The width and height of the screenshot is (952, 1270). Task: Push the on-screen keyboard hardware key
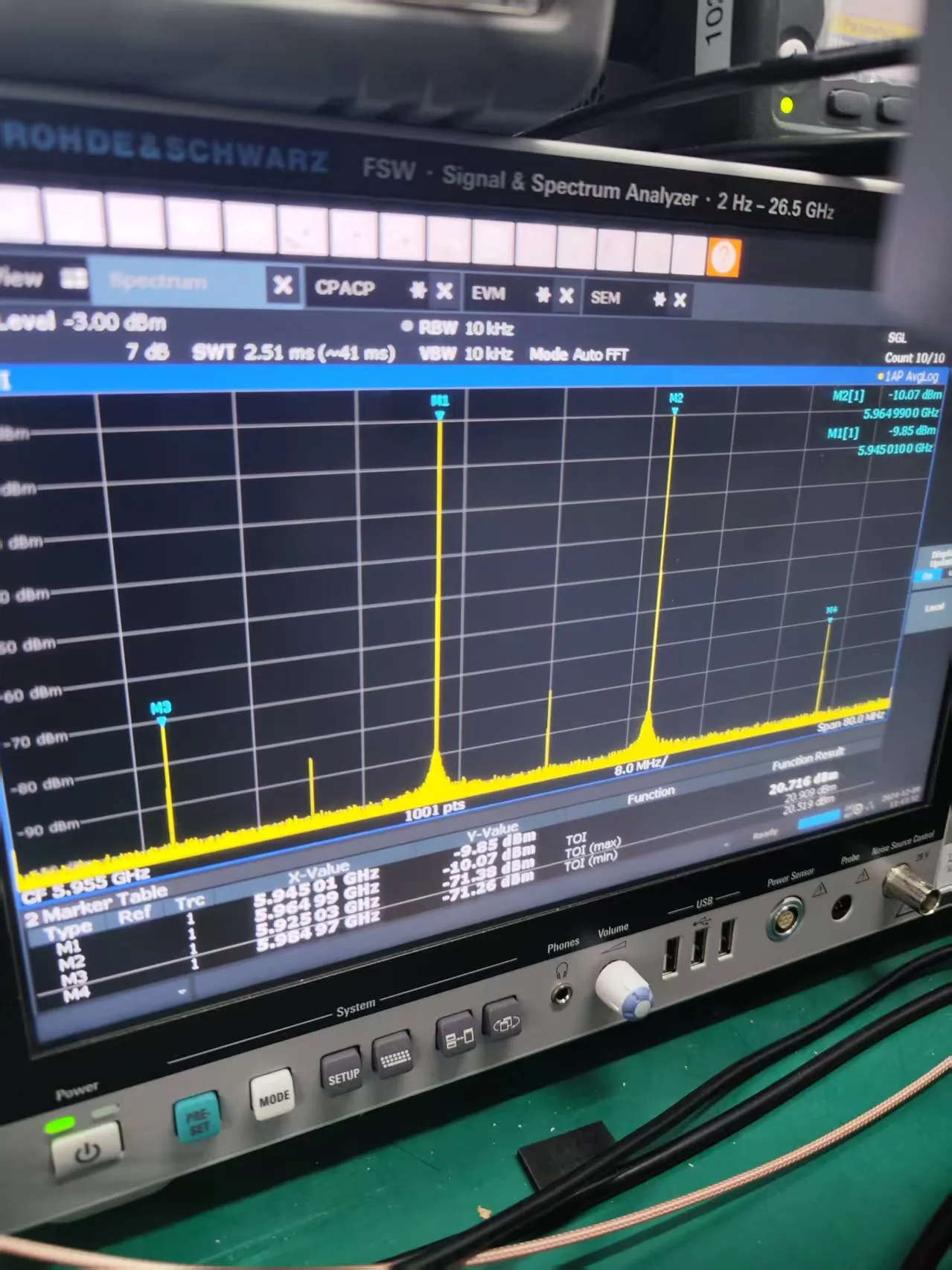(394, 1054)
